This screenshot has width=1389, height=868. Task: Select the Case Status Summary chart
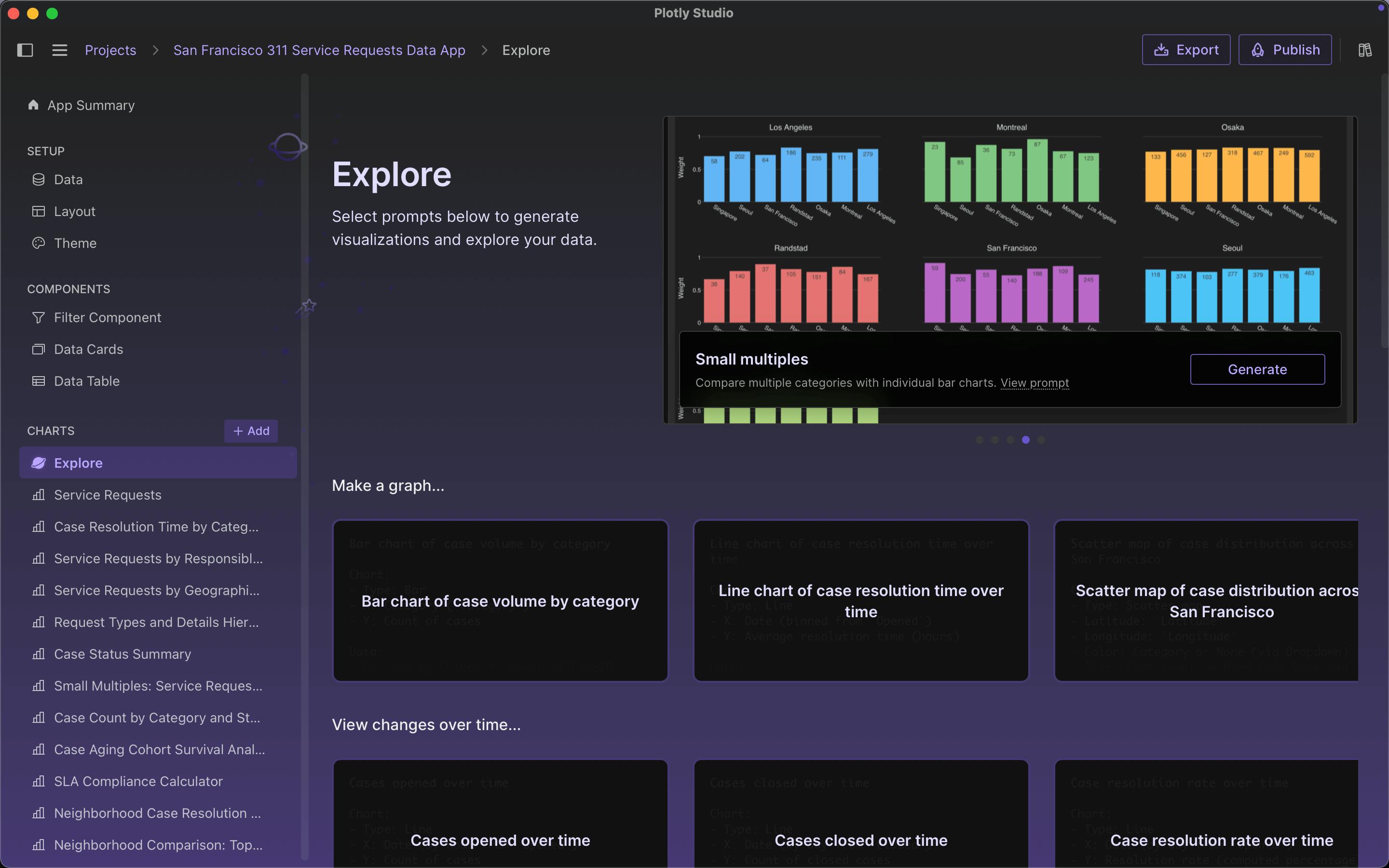coord(122,654)
